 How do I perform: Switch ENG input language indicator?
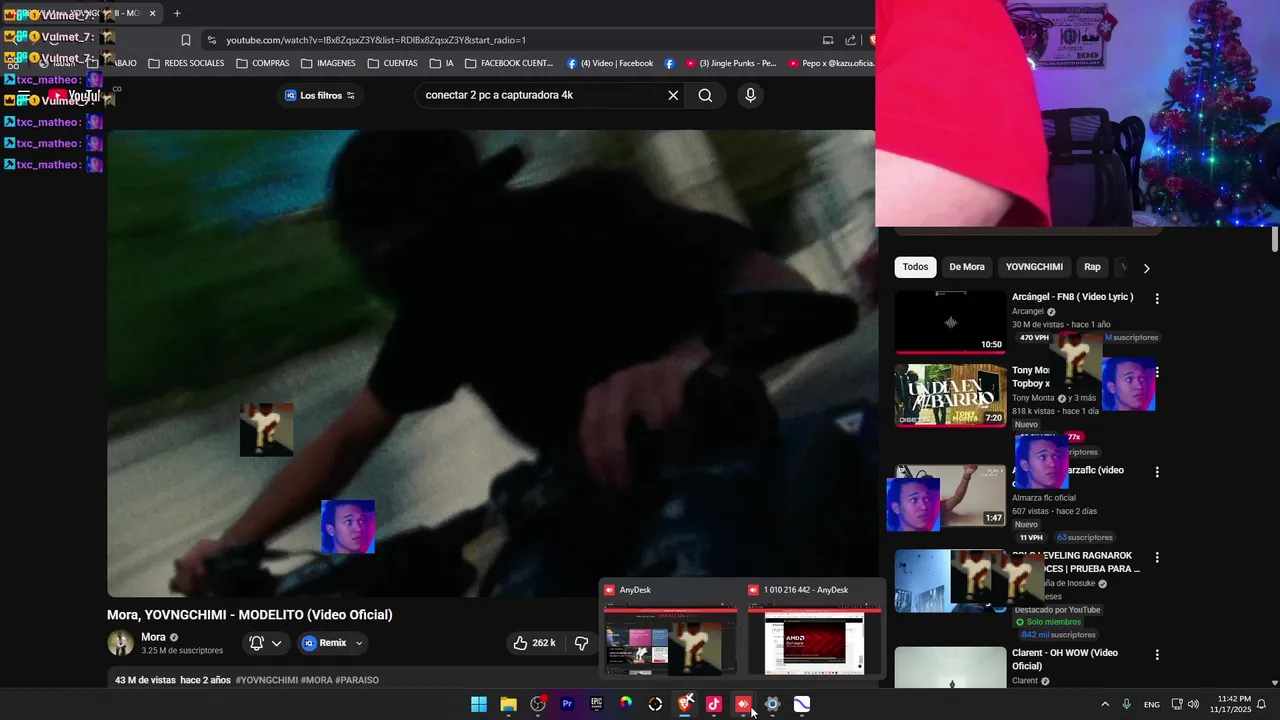(1152, 704)
